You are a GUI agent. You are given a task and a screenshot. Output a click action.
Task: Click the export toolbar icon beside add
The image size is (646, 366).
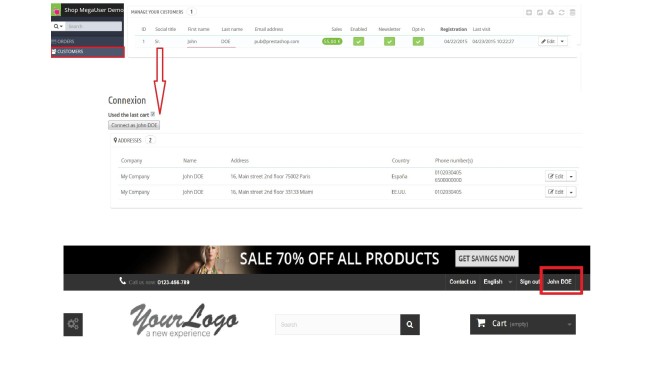(x=540, y=12)
